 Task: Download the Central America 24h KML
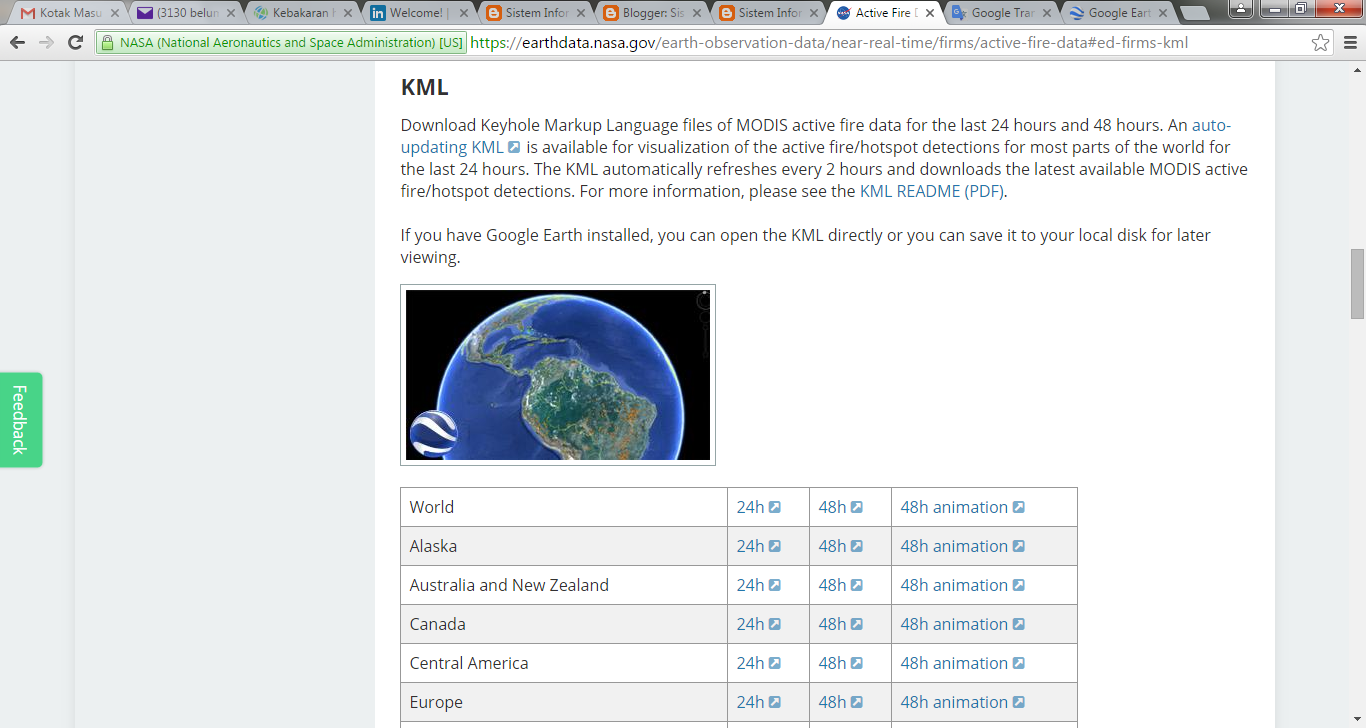pos(758,663)
